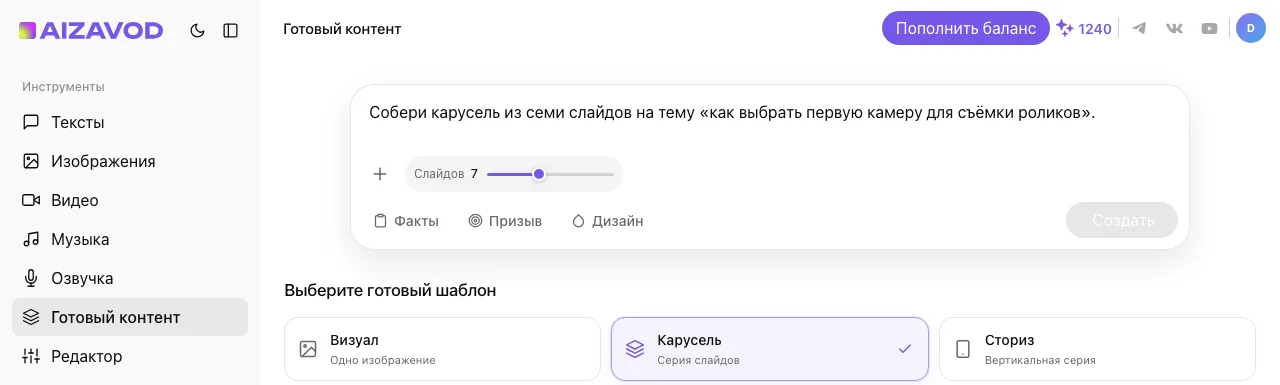
Task: Click the Инструменты section label
Action: (x=63, y=87)
